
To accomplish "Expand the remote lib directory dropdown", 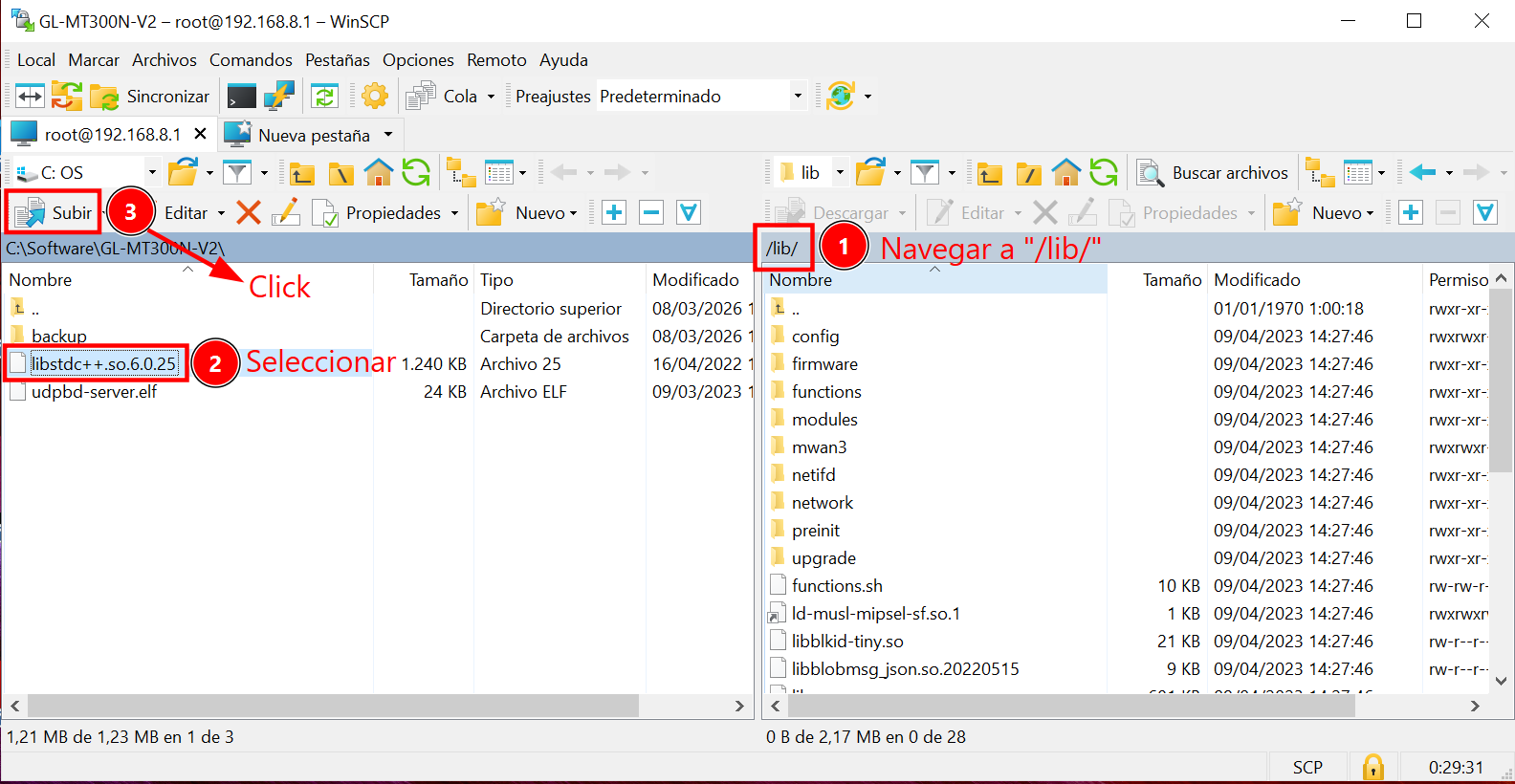I will point(840,173).
